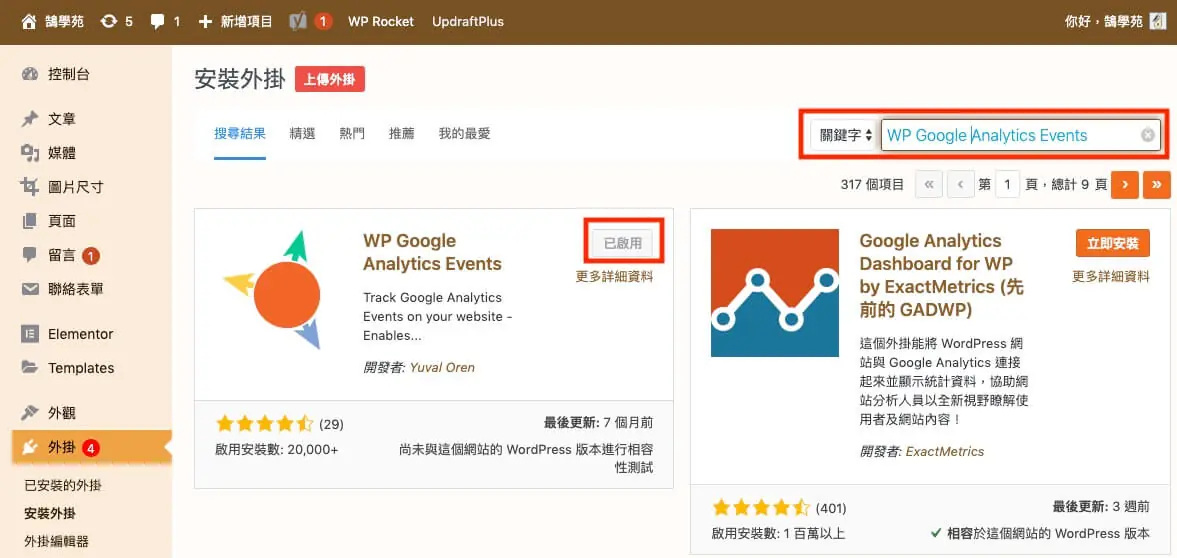
Task: Click the 已啟用 button
Action: click(622, 243)
